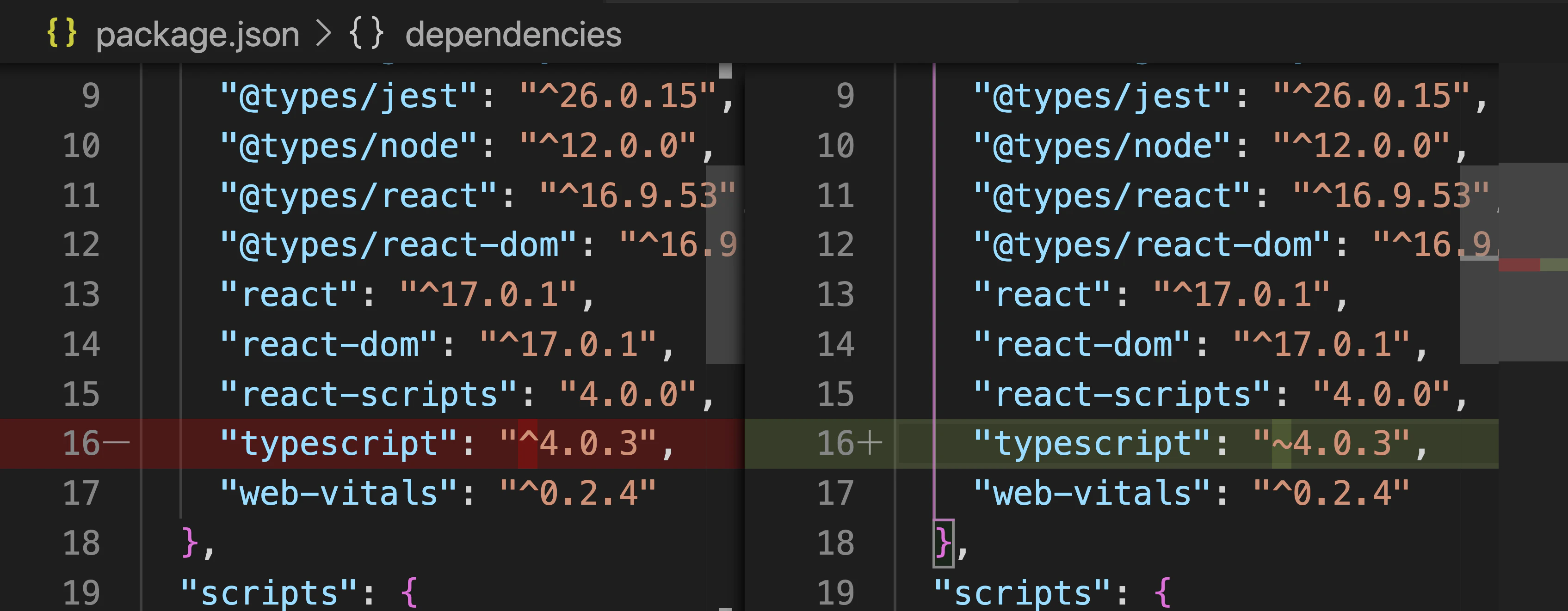
Task: Click line number 17 in right pane
Action: point(836,493)
